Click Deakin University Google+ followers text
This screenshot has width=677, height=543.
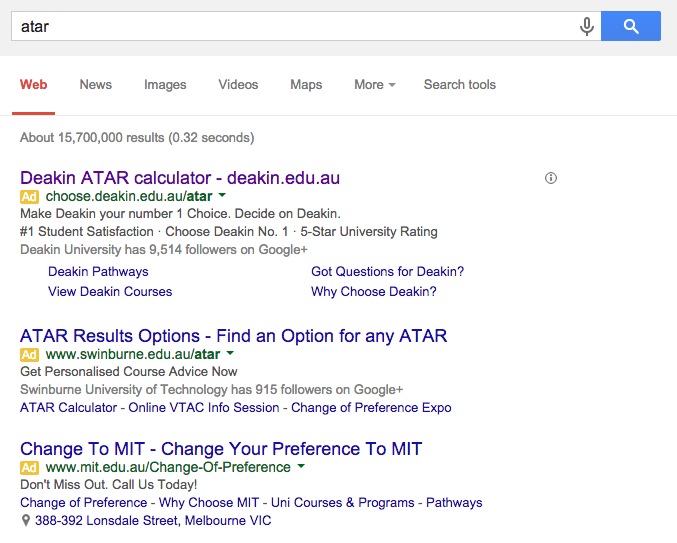(x=164, y=249)
